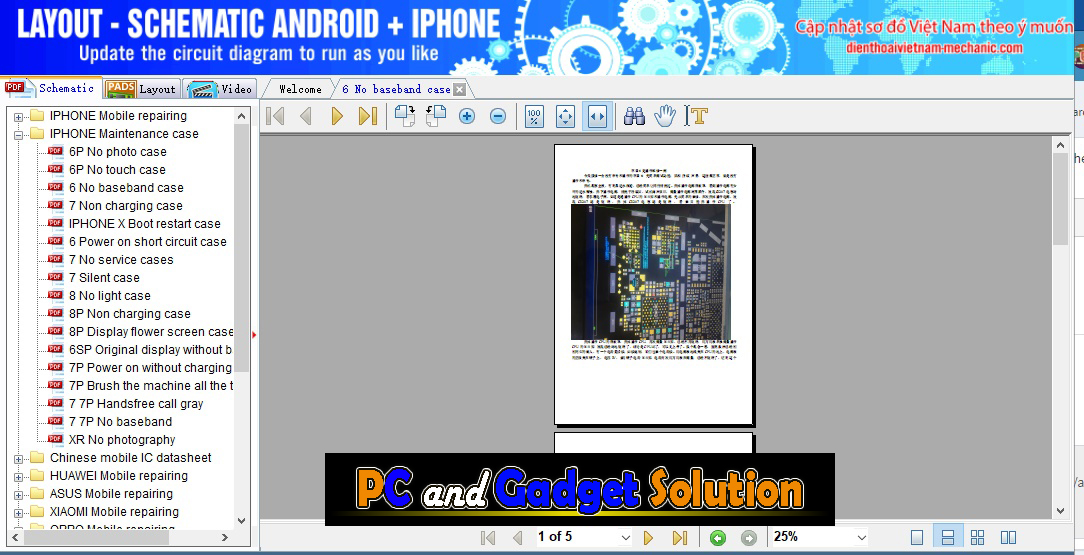Image resolution: width=1084 pixels, height=555 pixels.
Task: Go to next page in bottom bar
Action: [648, 538]
